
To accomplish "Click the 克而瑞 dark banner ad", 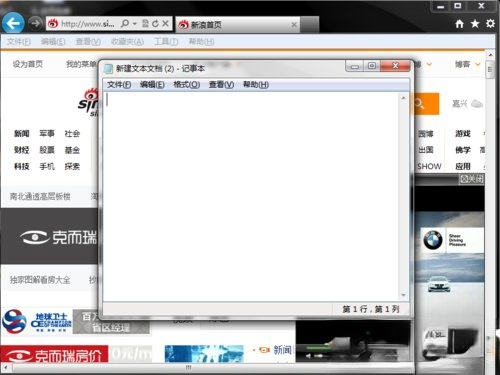I will point(49,237).
